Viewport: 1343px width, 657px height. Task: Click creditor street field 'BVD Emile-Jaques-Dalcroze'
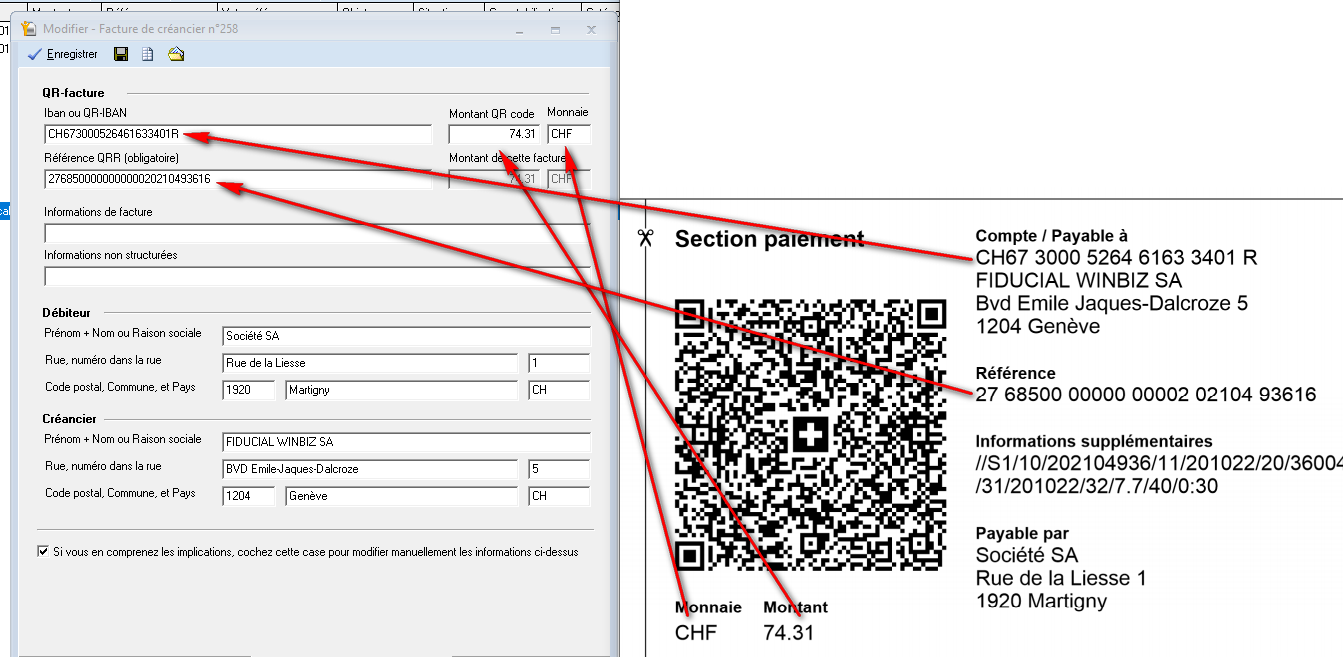[x=370, y=469]
